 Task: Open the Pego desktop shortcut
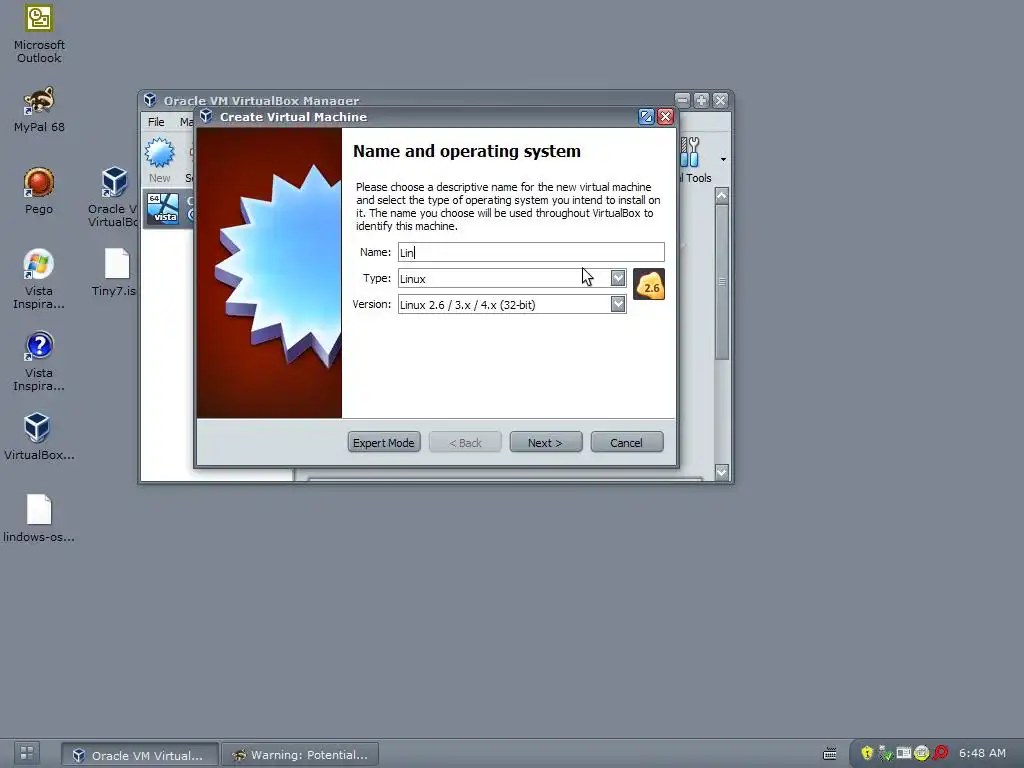pos(39,183)
